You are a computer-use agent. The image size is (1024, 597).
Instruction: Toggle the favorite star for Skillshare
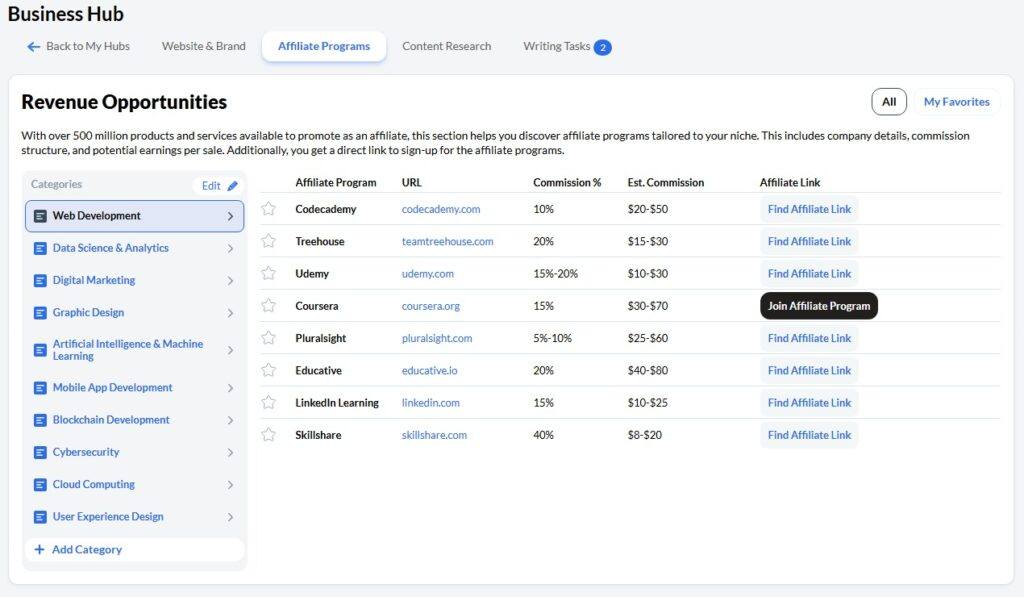pyautogui.click(x=268, y=435)
